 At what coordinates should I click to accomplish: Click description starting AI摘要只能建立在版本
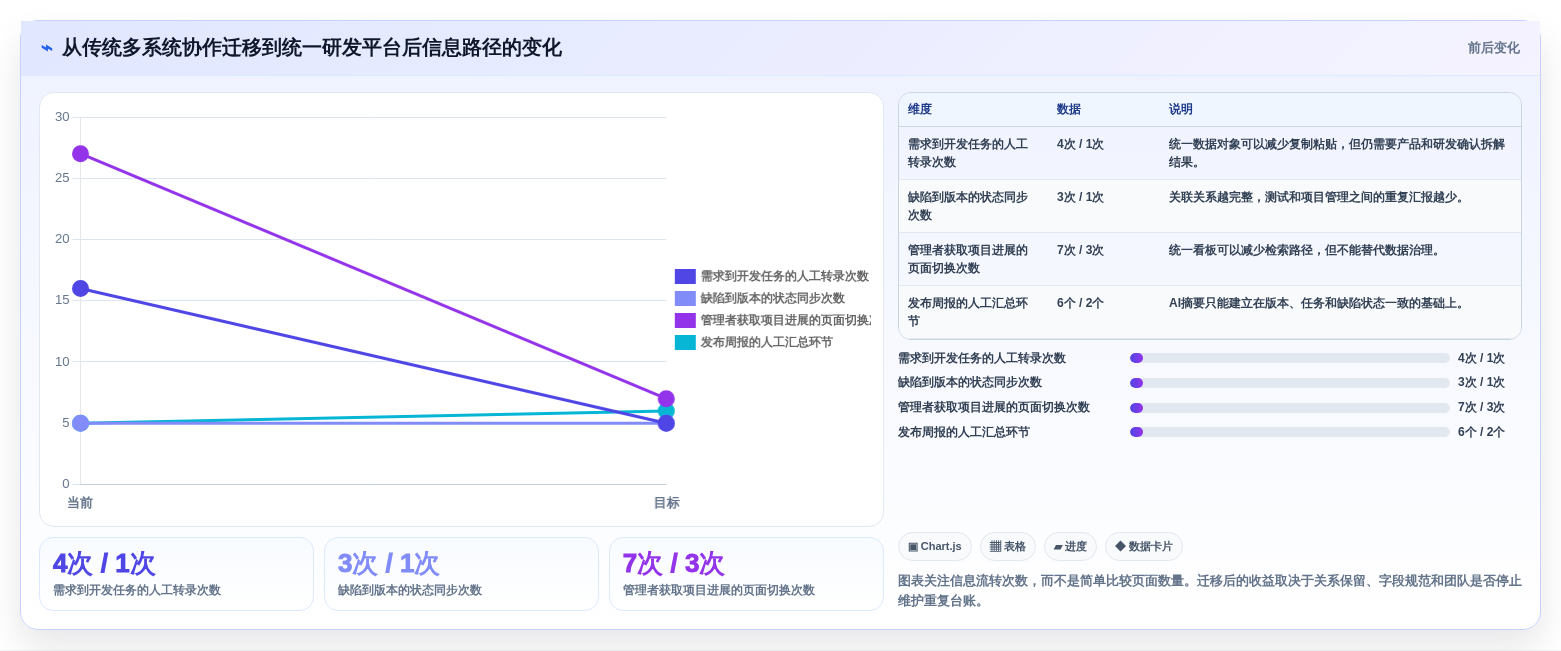tap(1318, 303)
